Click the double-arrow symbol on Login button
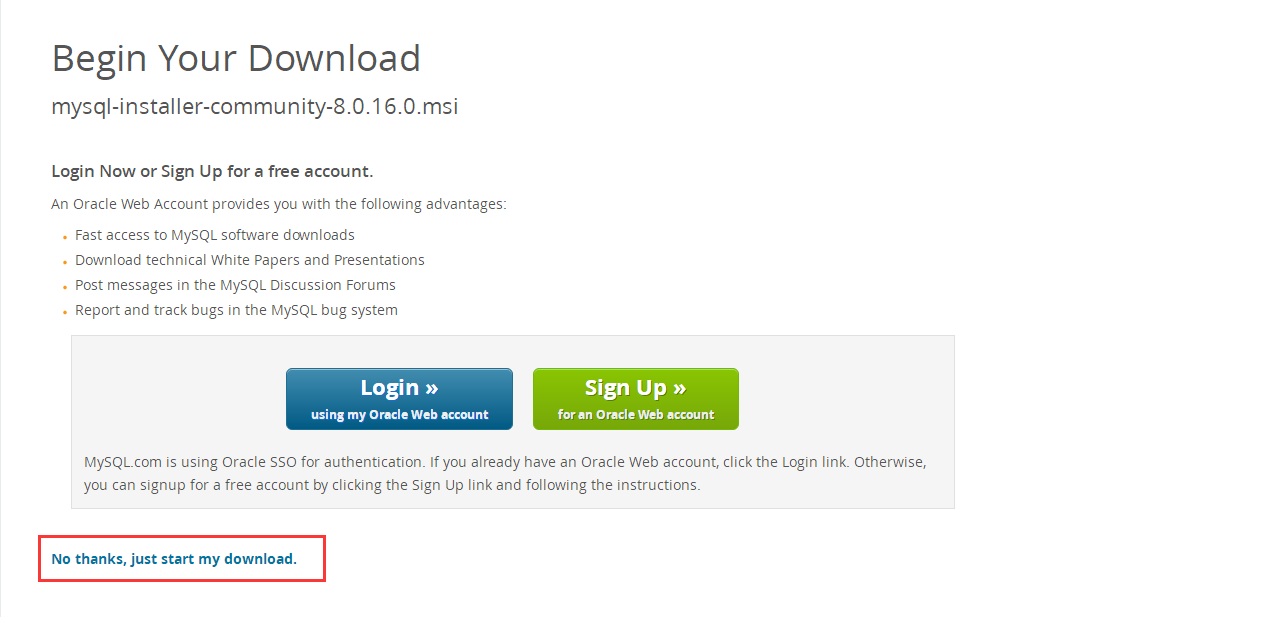The image size is (1277, 617). [431, 388]
